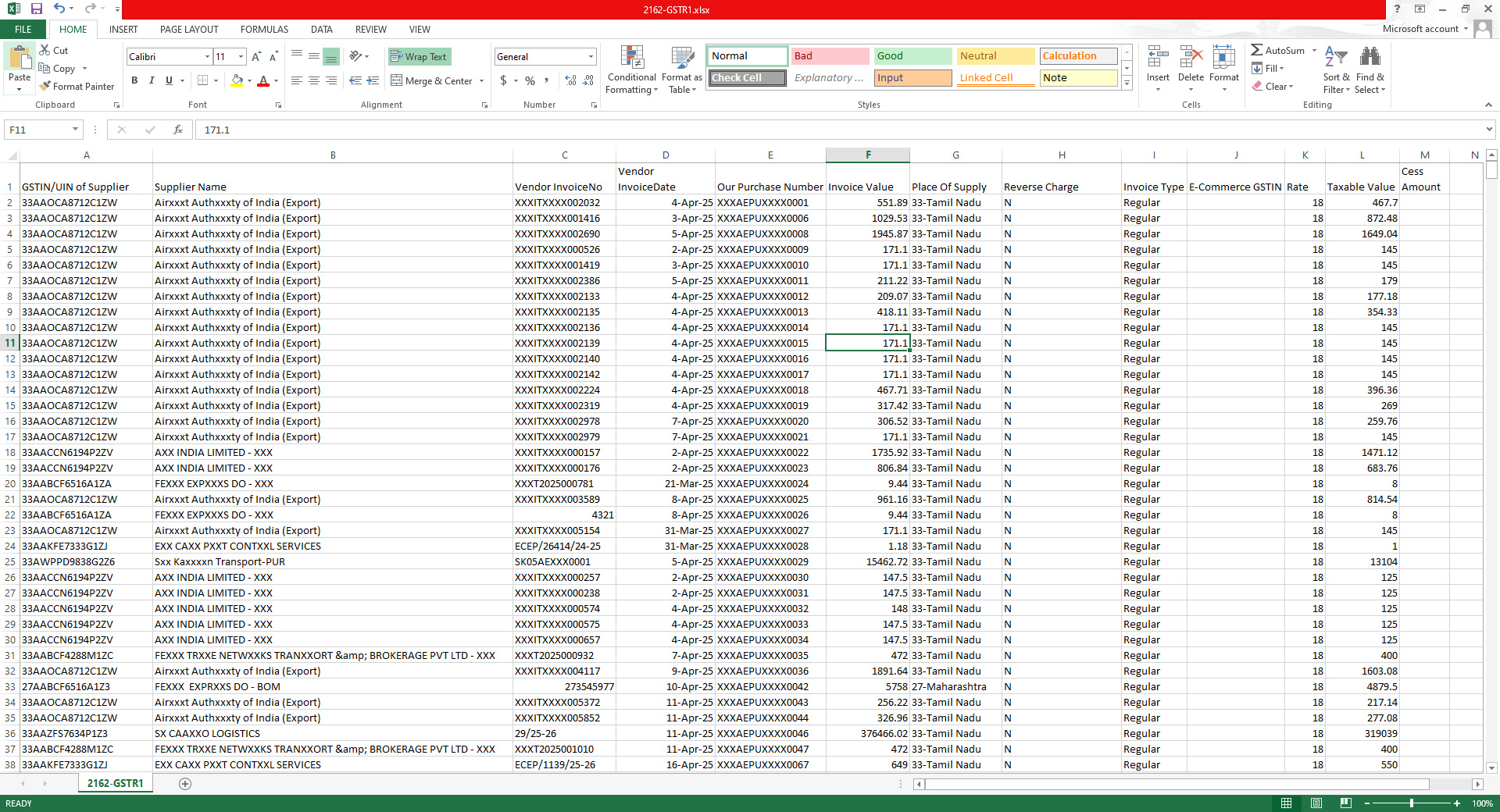Toggle Wrap Text for the selected cell

[x=420, y=56]
